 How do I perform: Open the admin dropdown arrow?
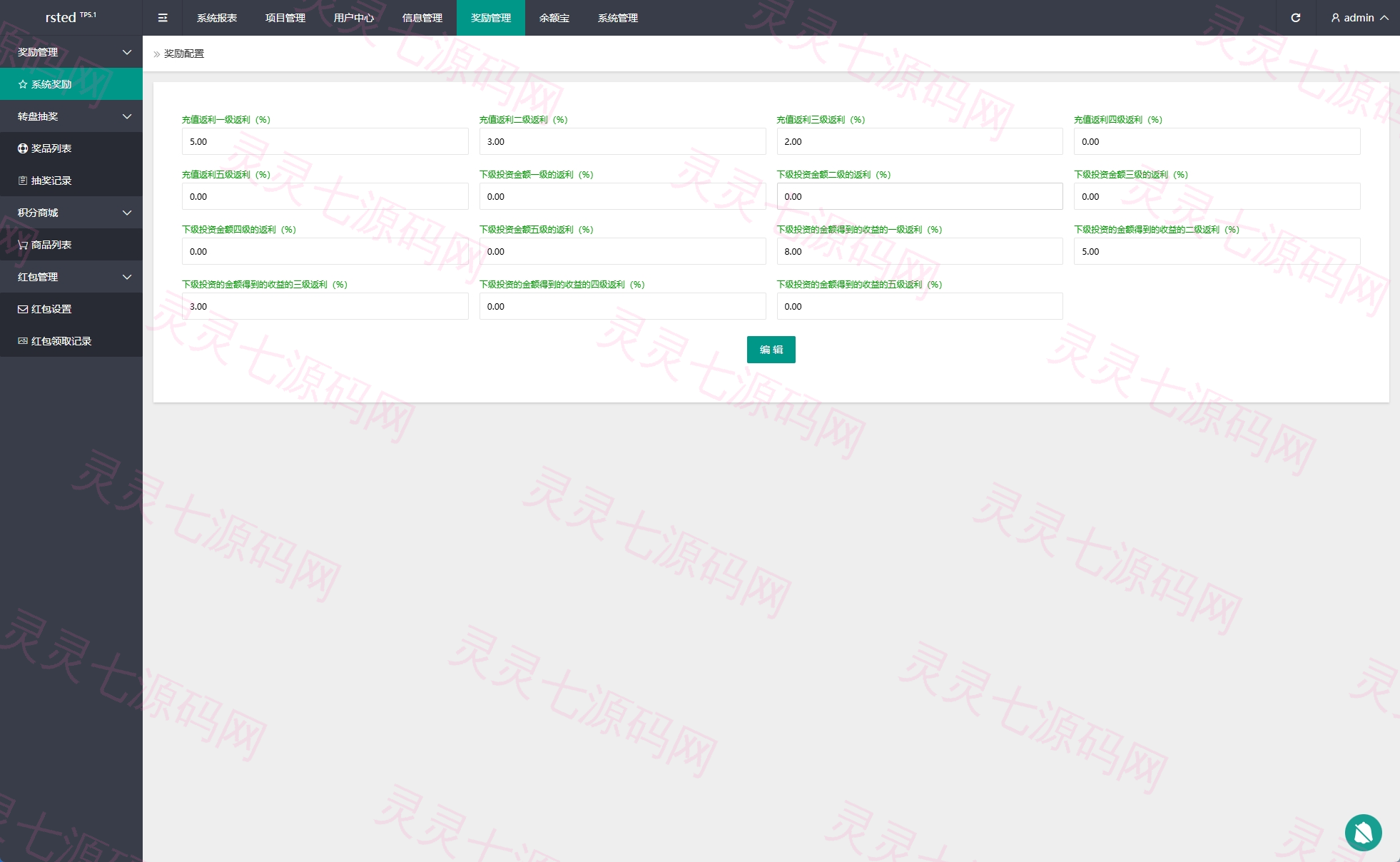click(1384, 18)
